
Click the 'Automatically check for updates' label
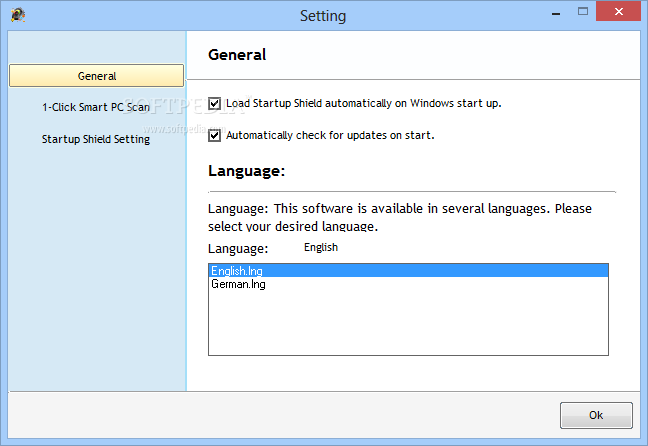coord(330,135)
